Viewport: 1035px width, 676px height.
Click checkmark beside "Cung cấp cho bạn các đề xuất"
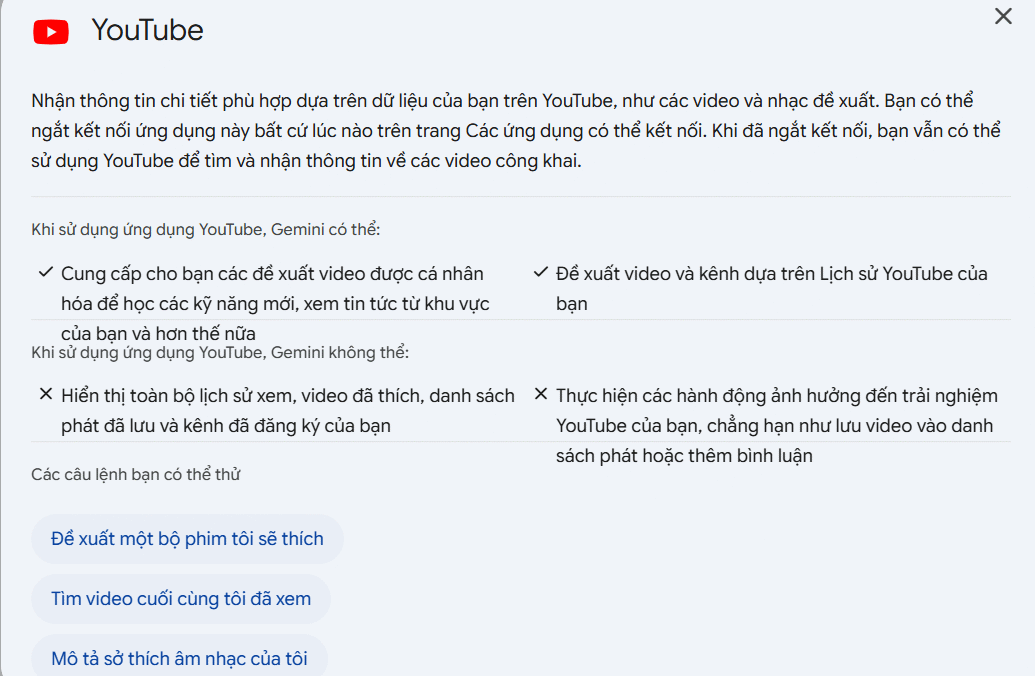pos(46,272)
